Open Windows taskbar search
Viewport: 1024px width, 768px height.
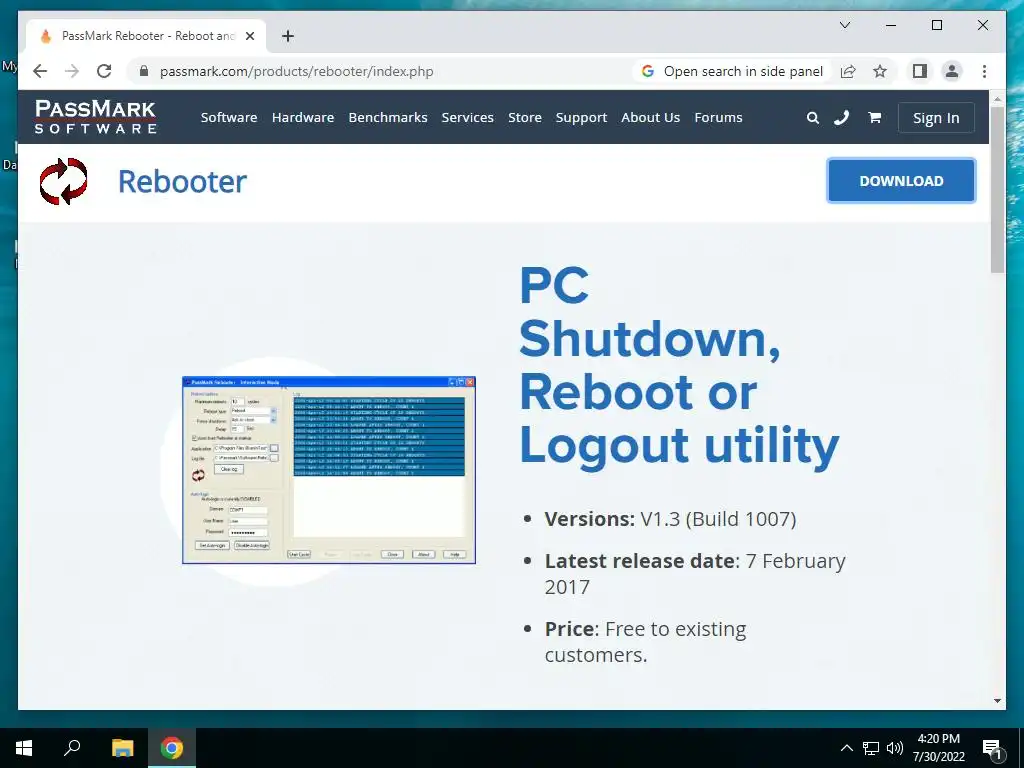[72, 748]
